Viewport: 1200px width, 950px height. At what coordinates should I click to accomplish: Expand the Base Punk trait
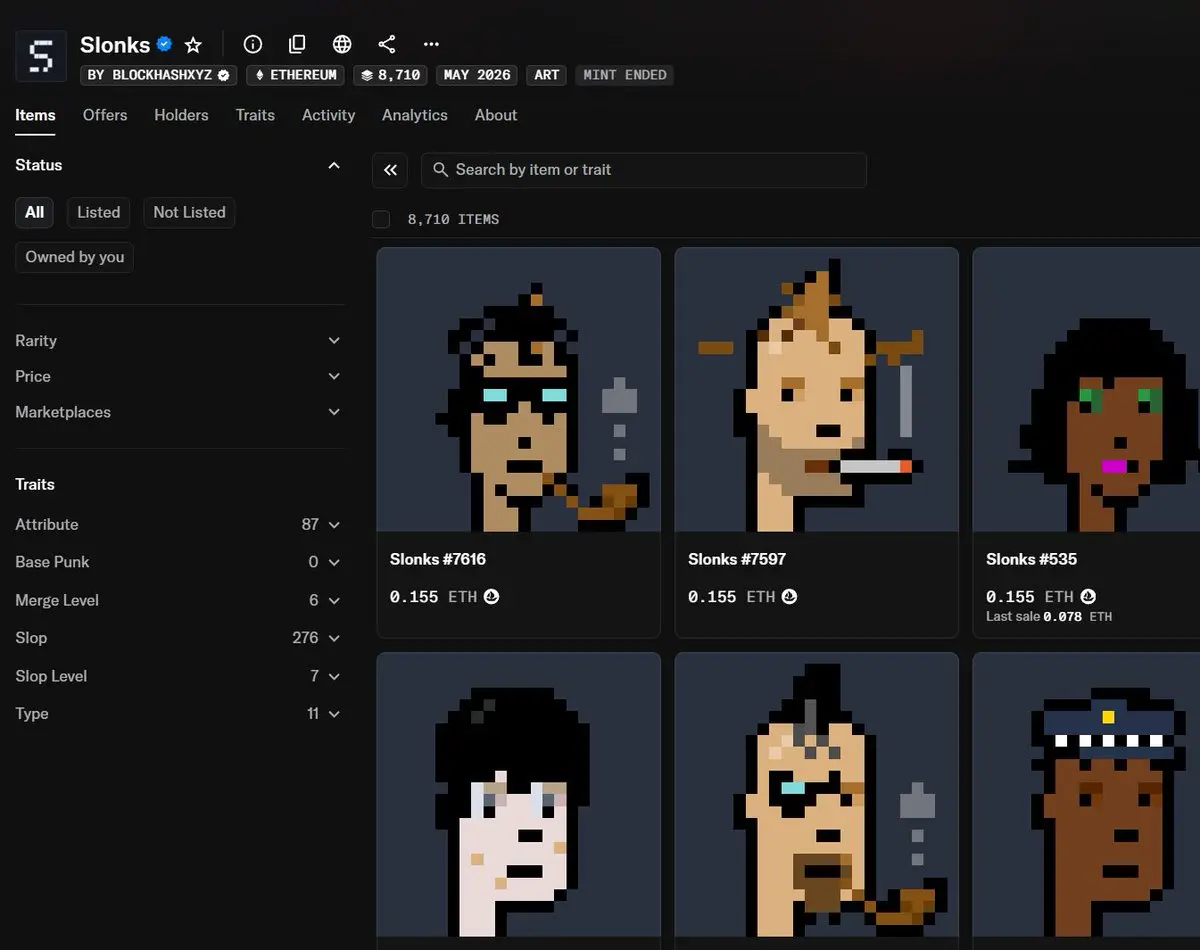click(179, 562)
